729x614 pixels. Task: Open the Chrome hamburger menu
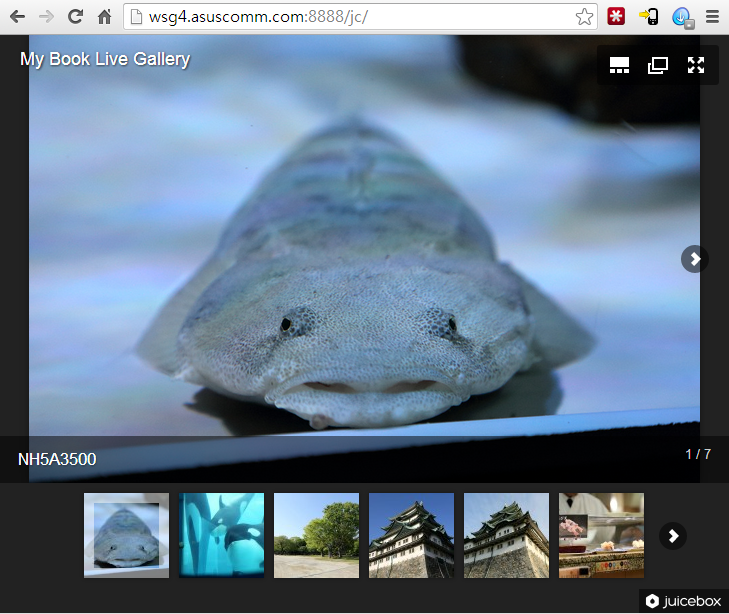(712, 17)
